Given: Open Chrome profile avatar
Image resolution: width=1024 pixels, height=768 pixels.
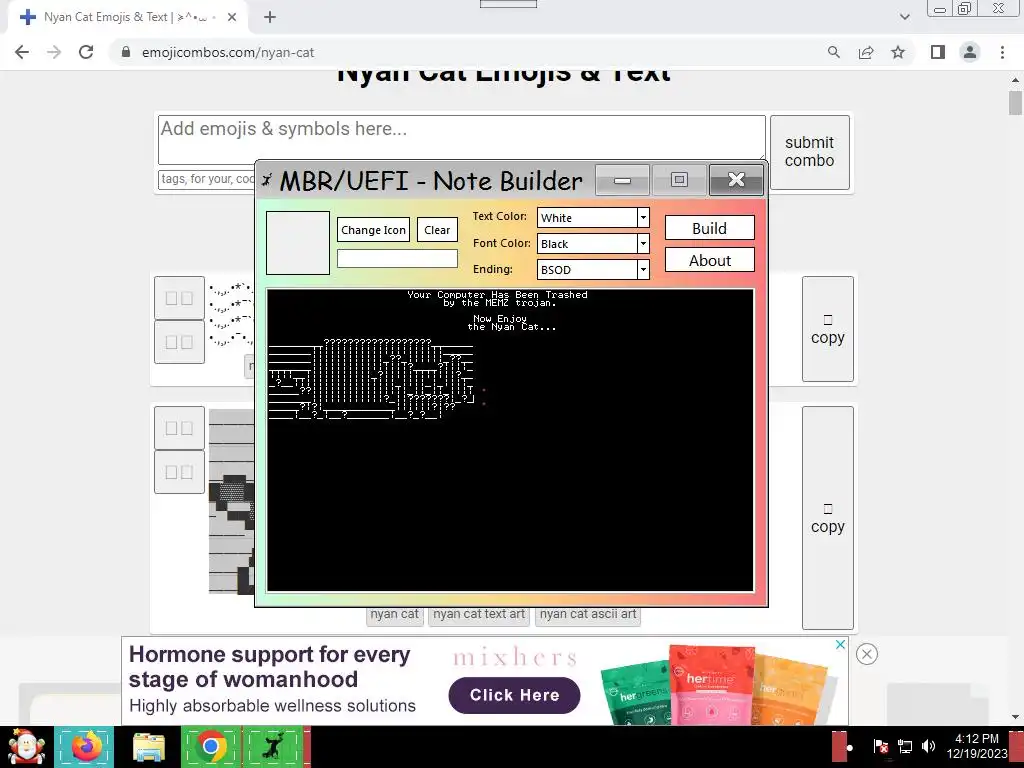Looking at the screenshot, I should [970, 52].
